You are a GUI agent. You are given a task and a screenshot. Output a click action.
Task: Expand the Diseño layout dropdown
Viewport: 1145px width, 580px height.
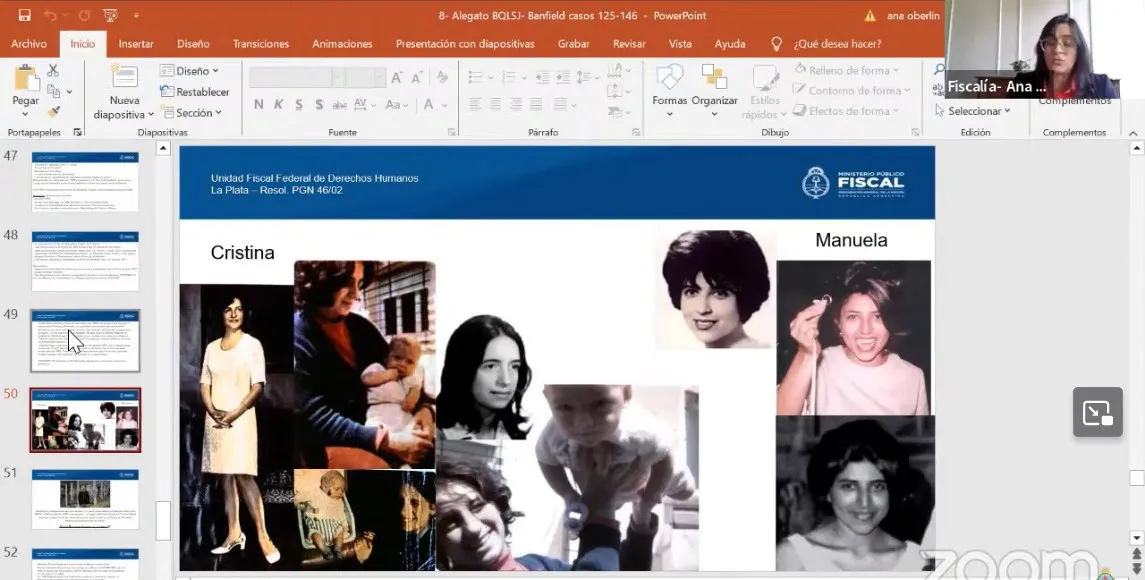pyautogui.click(x=191, y=71)
